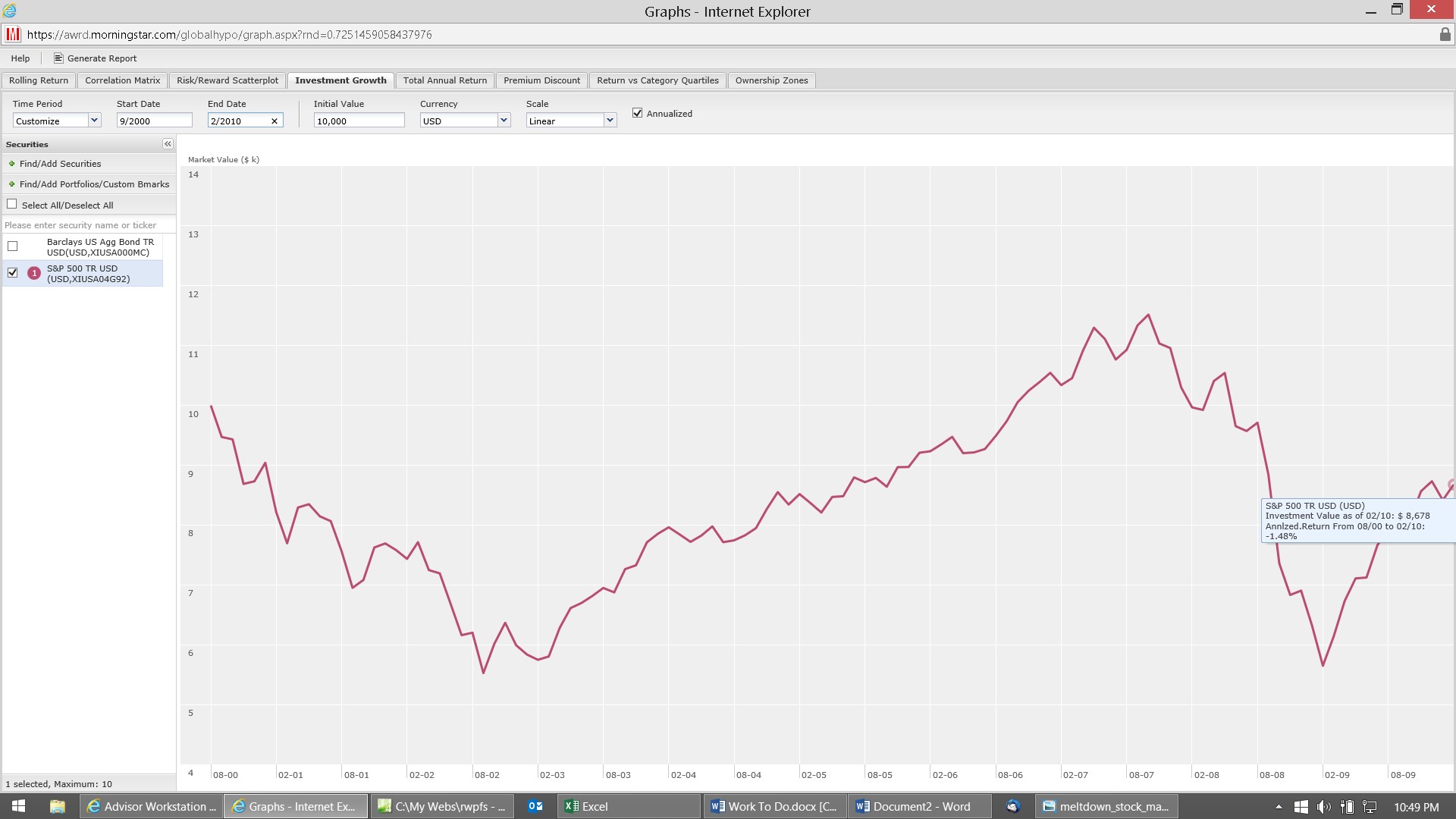Open the meltdown_stock_ma taskbar window
Image resolution: width=1456 pixels, height=819 pixels.
pyautogui.click(x=1106, y=806)
